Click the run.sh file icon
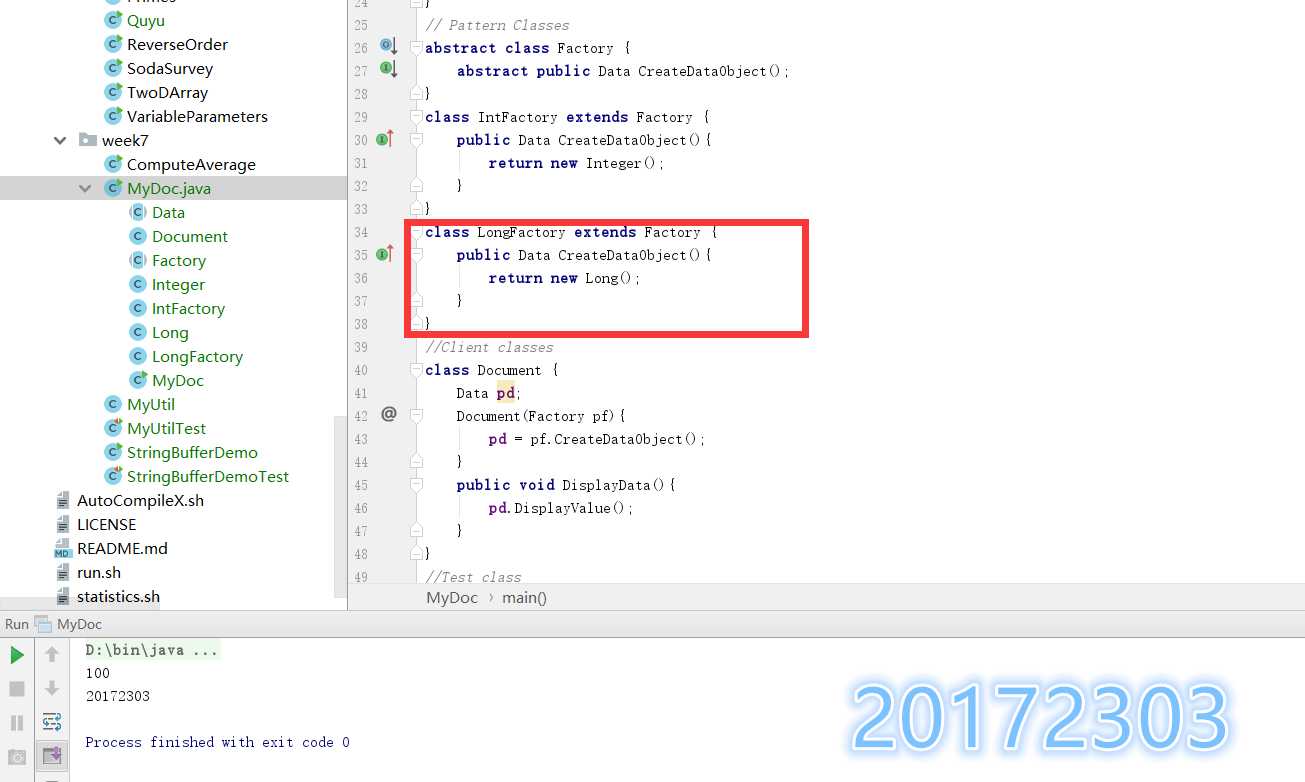Screen dimensions: 1305x782 click(x=64, y=572)
